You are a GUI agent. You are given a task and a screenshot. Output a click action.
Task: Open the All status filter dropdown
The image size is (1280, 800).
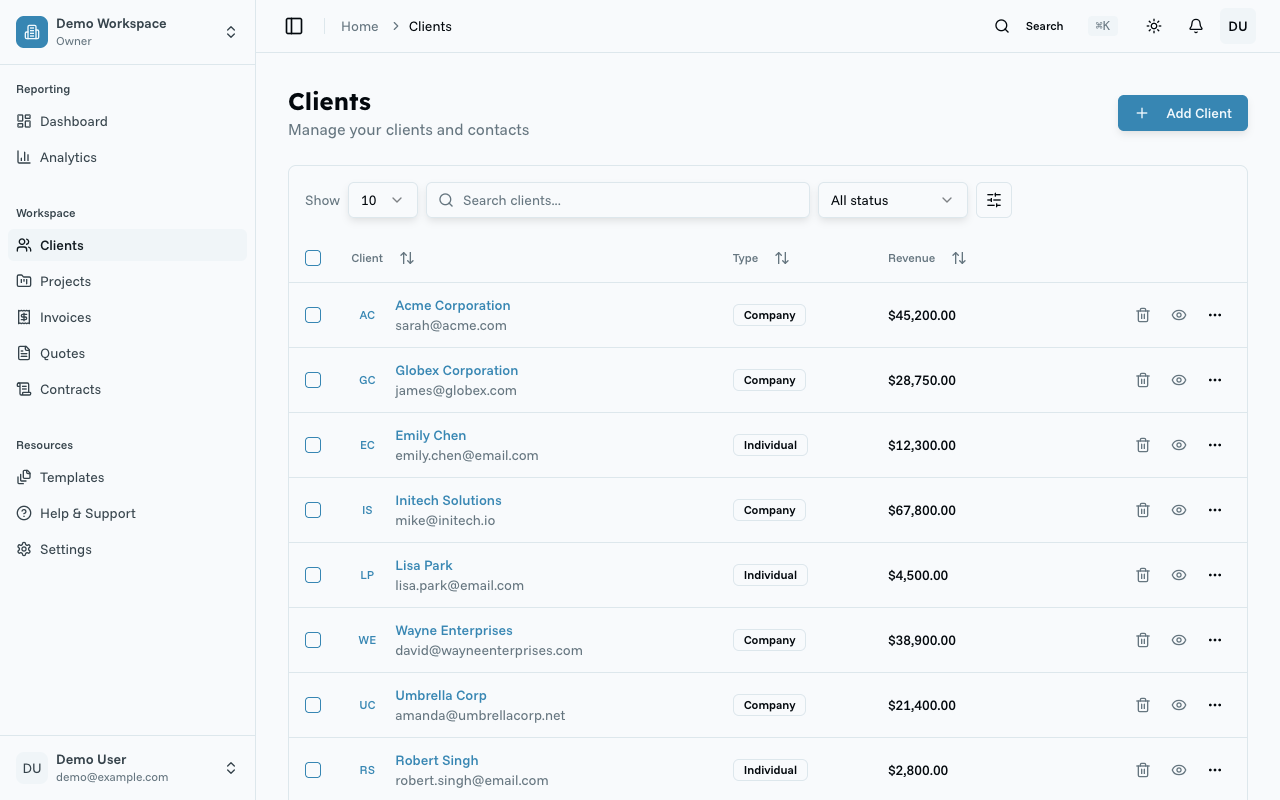893,200
